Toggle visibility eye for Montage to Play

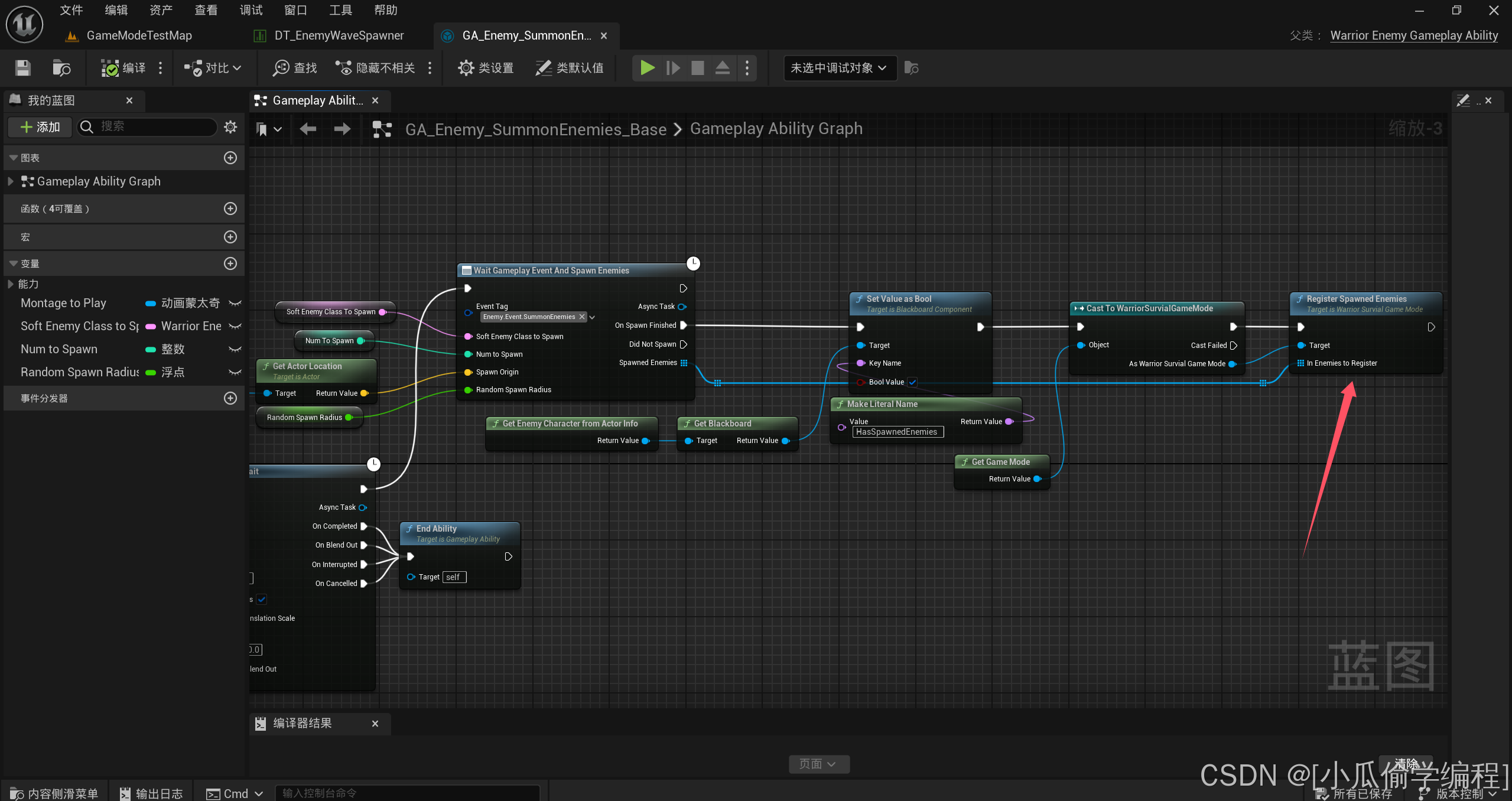235,303
